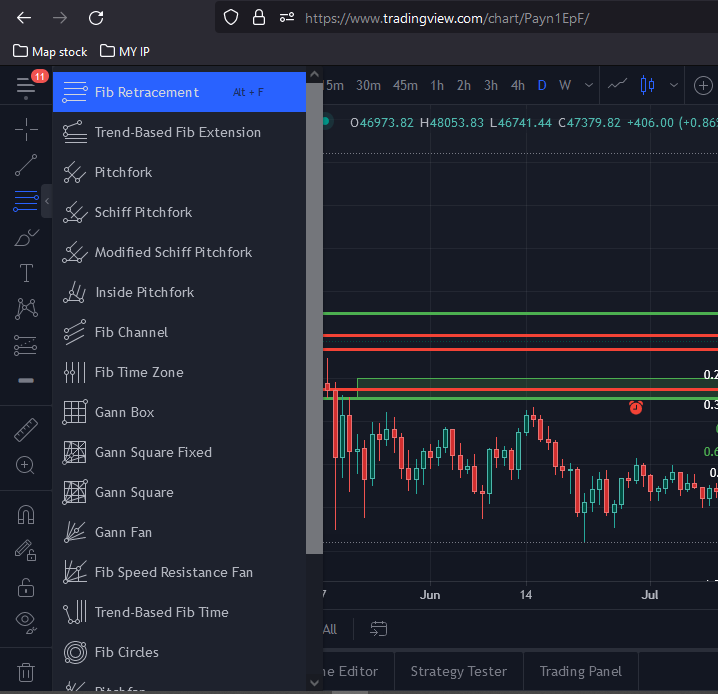The width and height of the screenshot is (718, 694).
Task: Select the XABCD patterns tool
Action: [26, 309]
